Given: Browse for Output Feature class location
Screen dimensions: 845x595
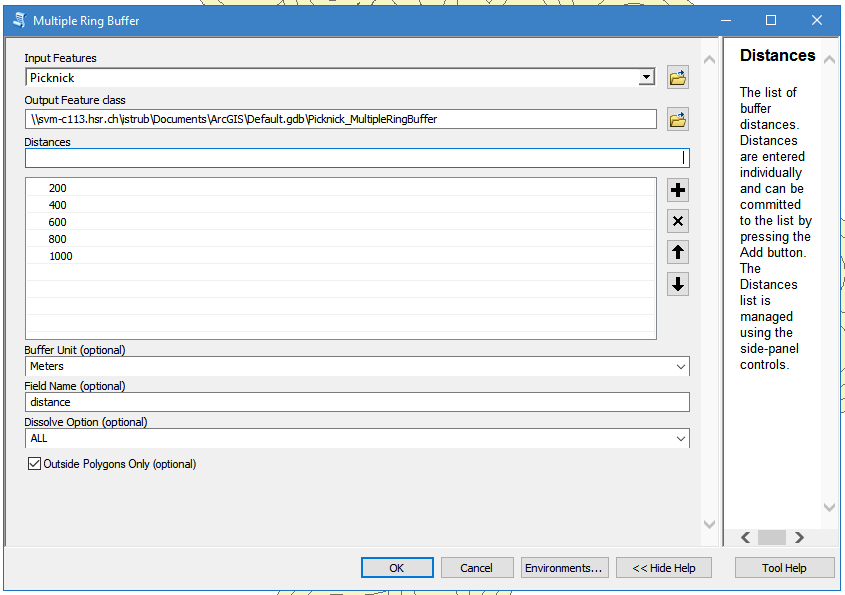Looking at the screenshot, I should [x=678, y=120].
